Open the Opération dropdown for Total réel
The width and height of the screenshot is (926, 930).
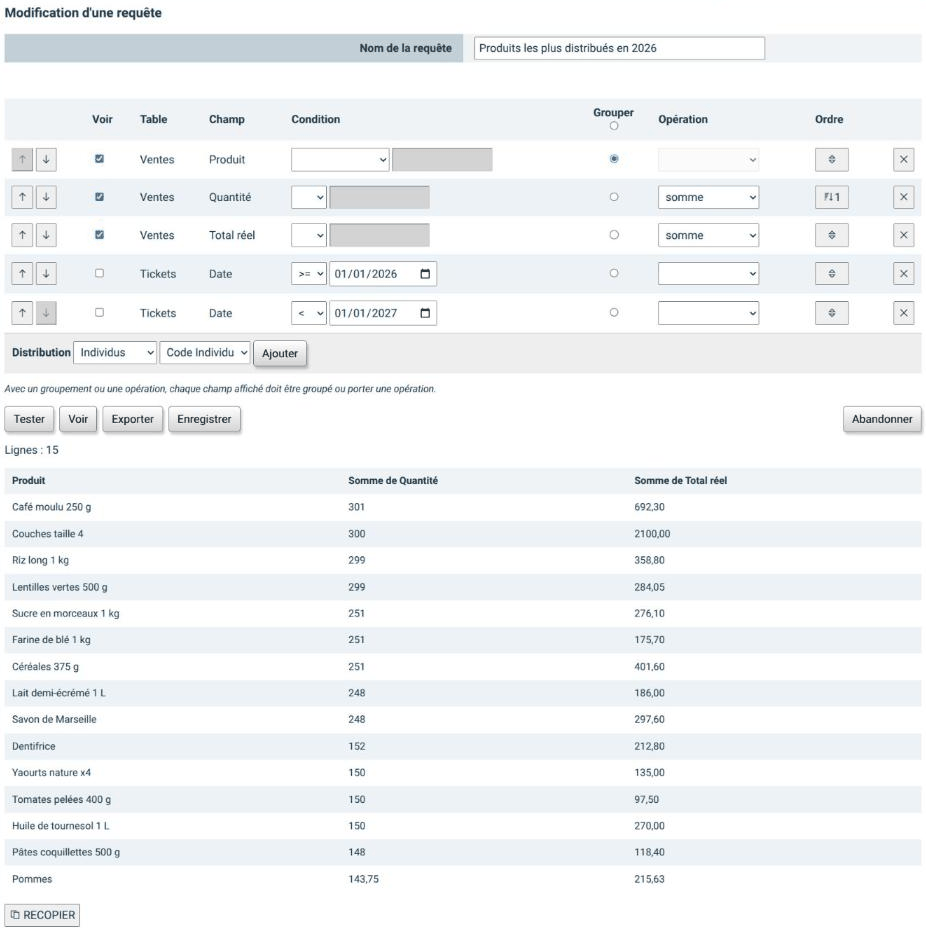708,235
